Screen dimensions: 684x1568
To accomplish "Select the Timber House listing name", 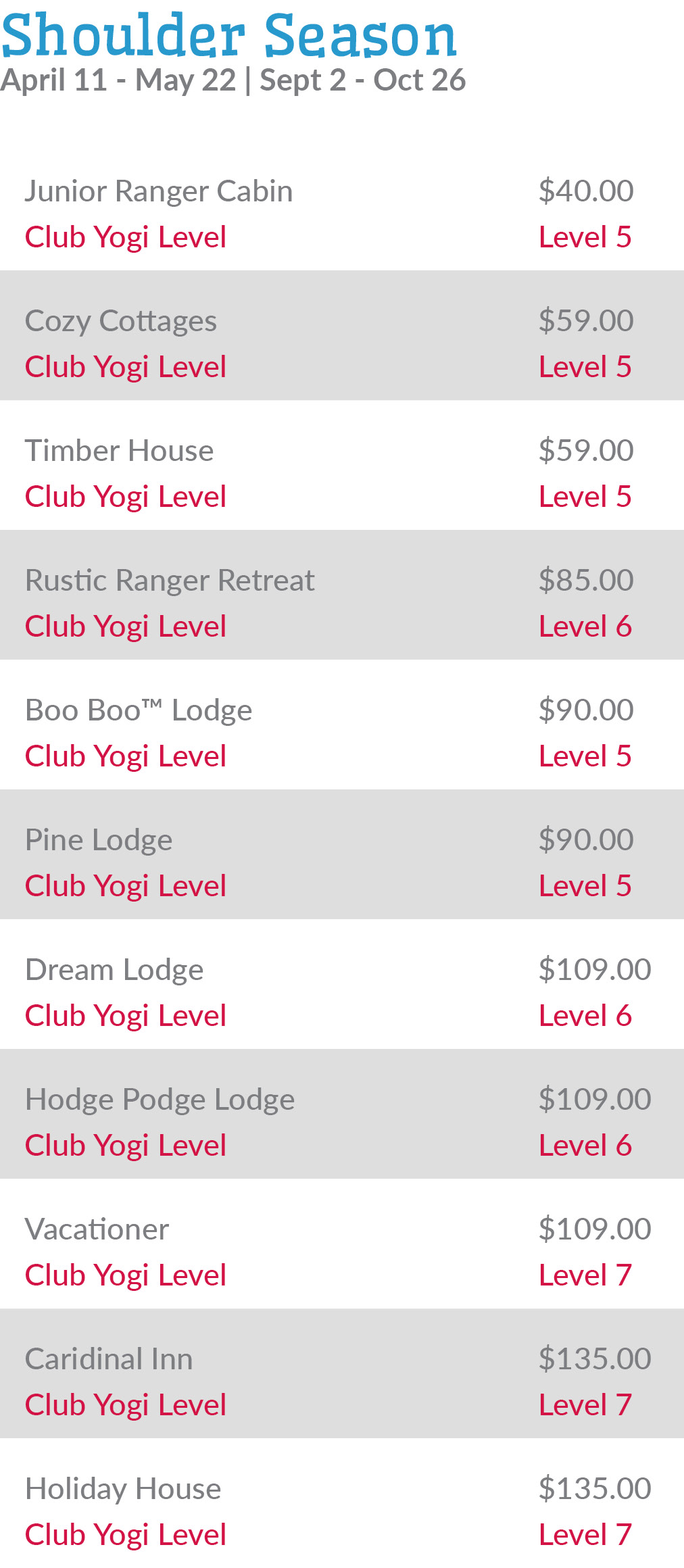I will coord(119,451).
